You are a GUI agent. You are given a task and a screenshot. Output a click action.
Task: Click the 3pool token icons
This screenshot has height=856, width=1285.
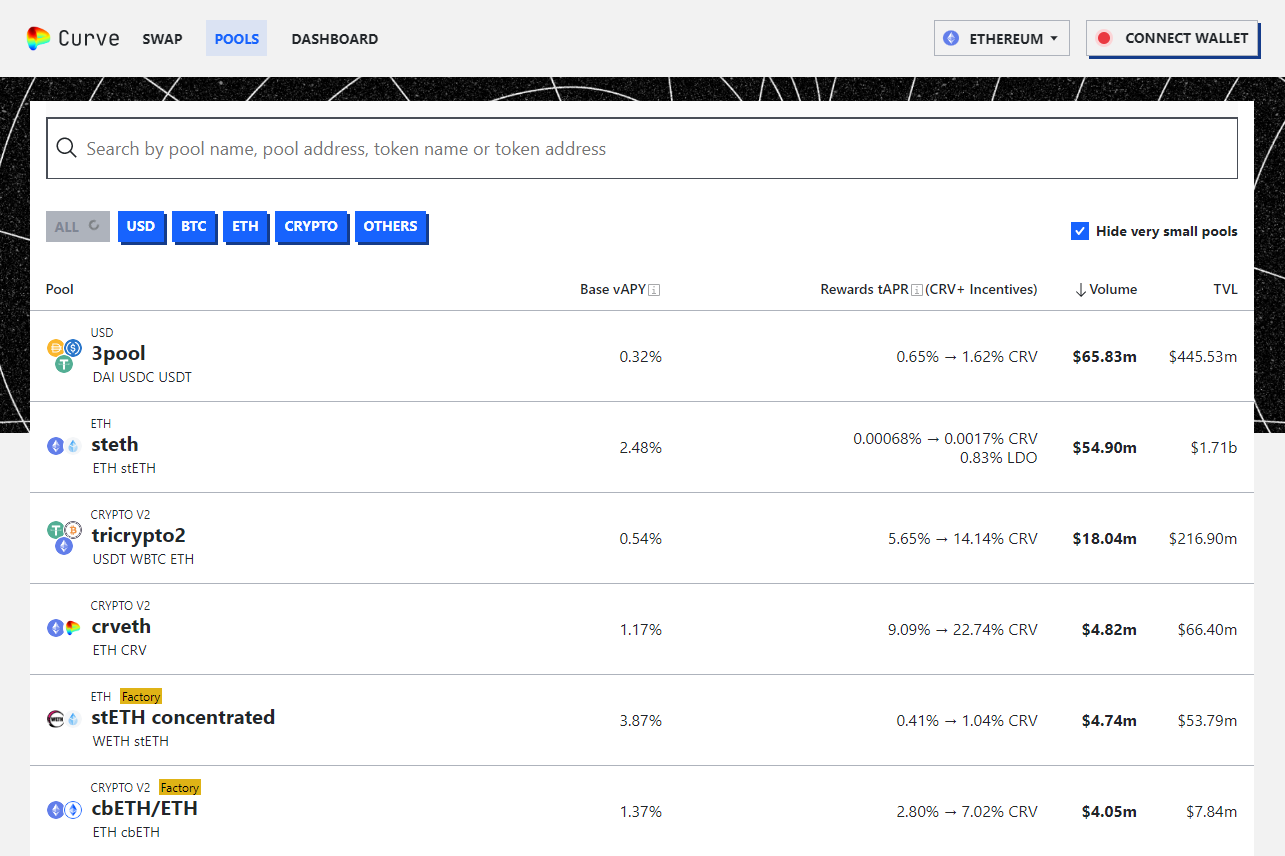point(64,356)
